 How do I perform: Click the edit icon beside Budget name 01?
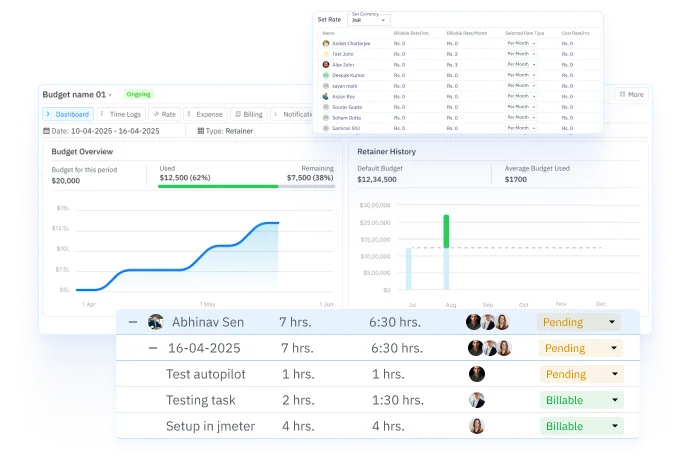pos(111,95)
